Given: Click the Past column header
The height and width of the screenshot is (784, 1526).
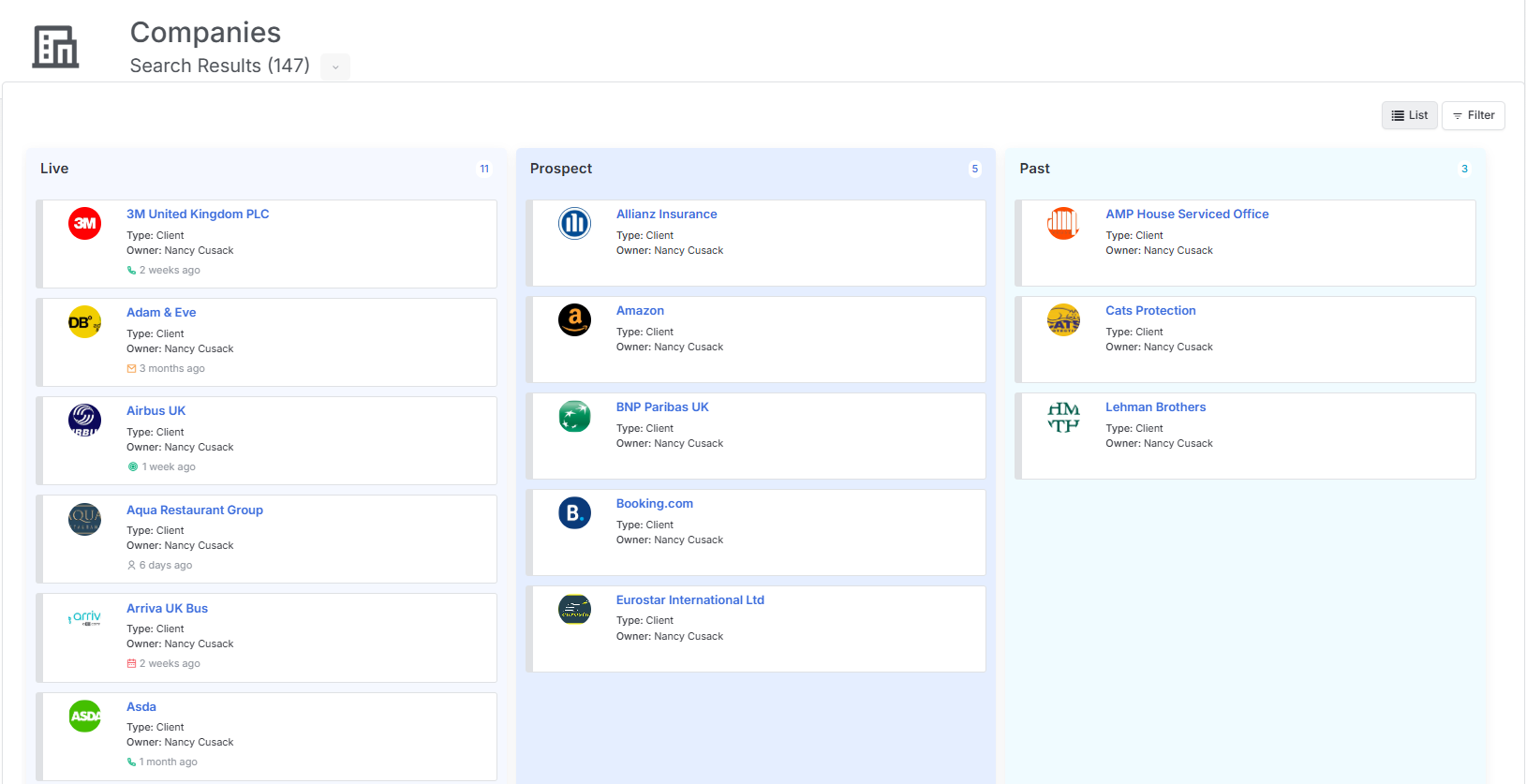Looking at the screenshot, I should (1034, 169).
